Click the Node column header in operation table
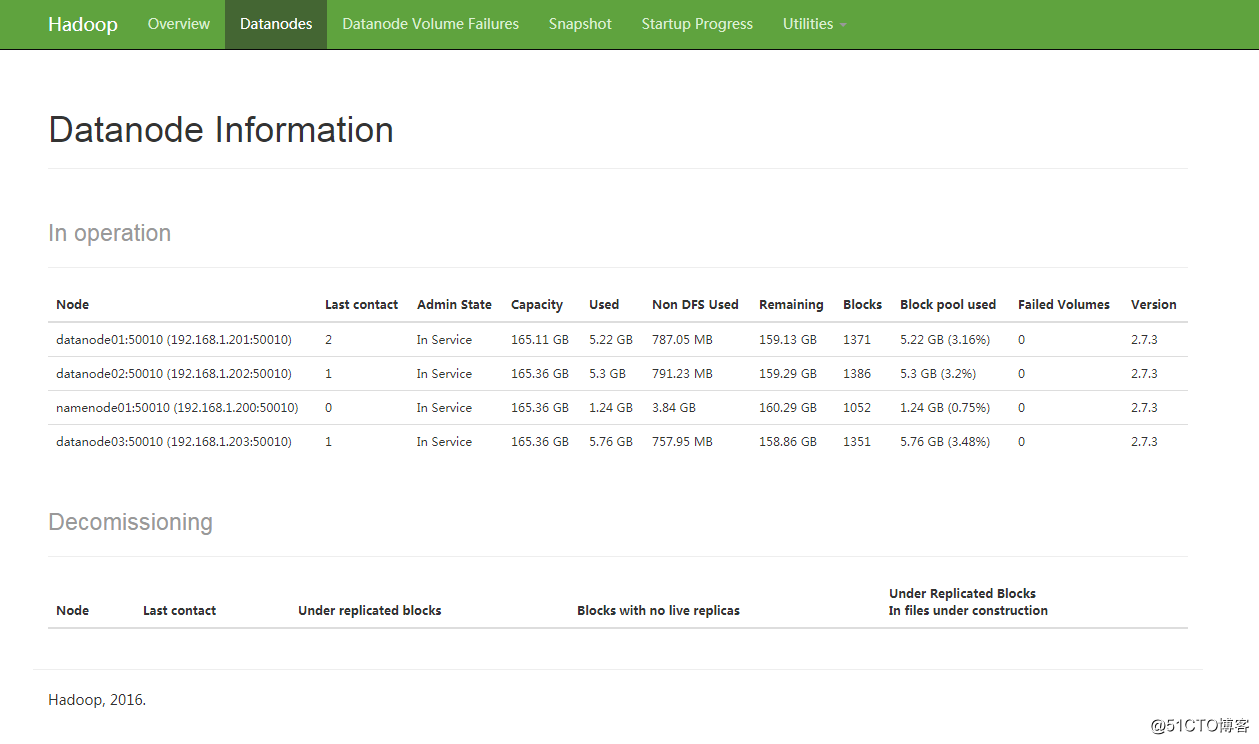This screenshot has width=1259, height=744. pyautogui.click(x=73, y=305)
